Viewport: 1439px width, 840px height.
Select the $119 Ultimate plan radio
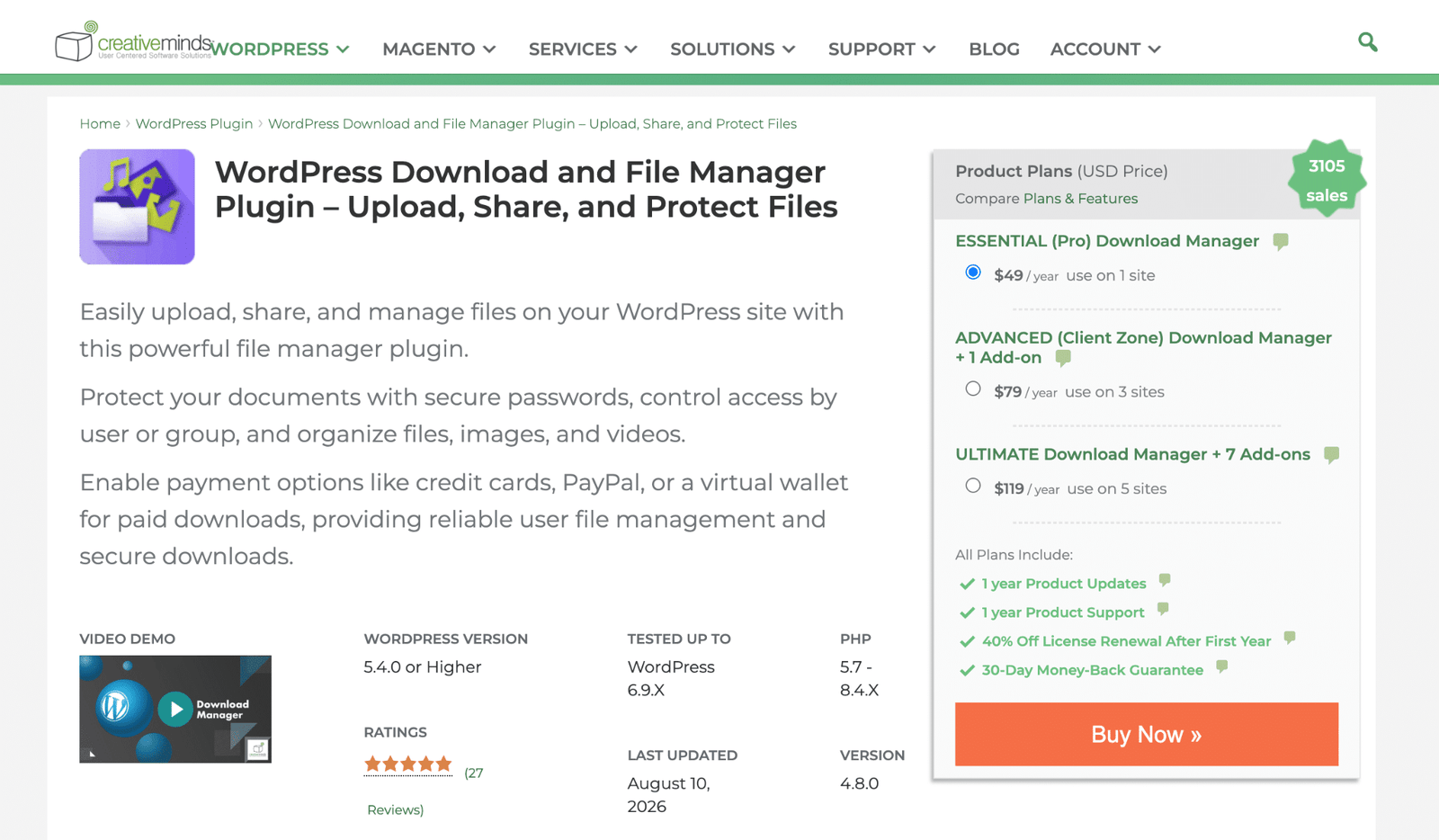[973, 486]
